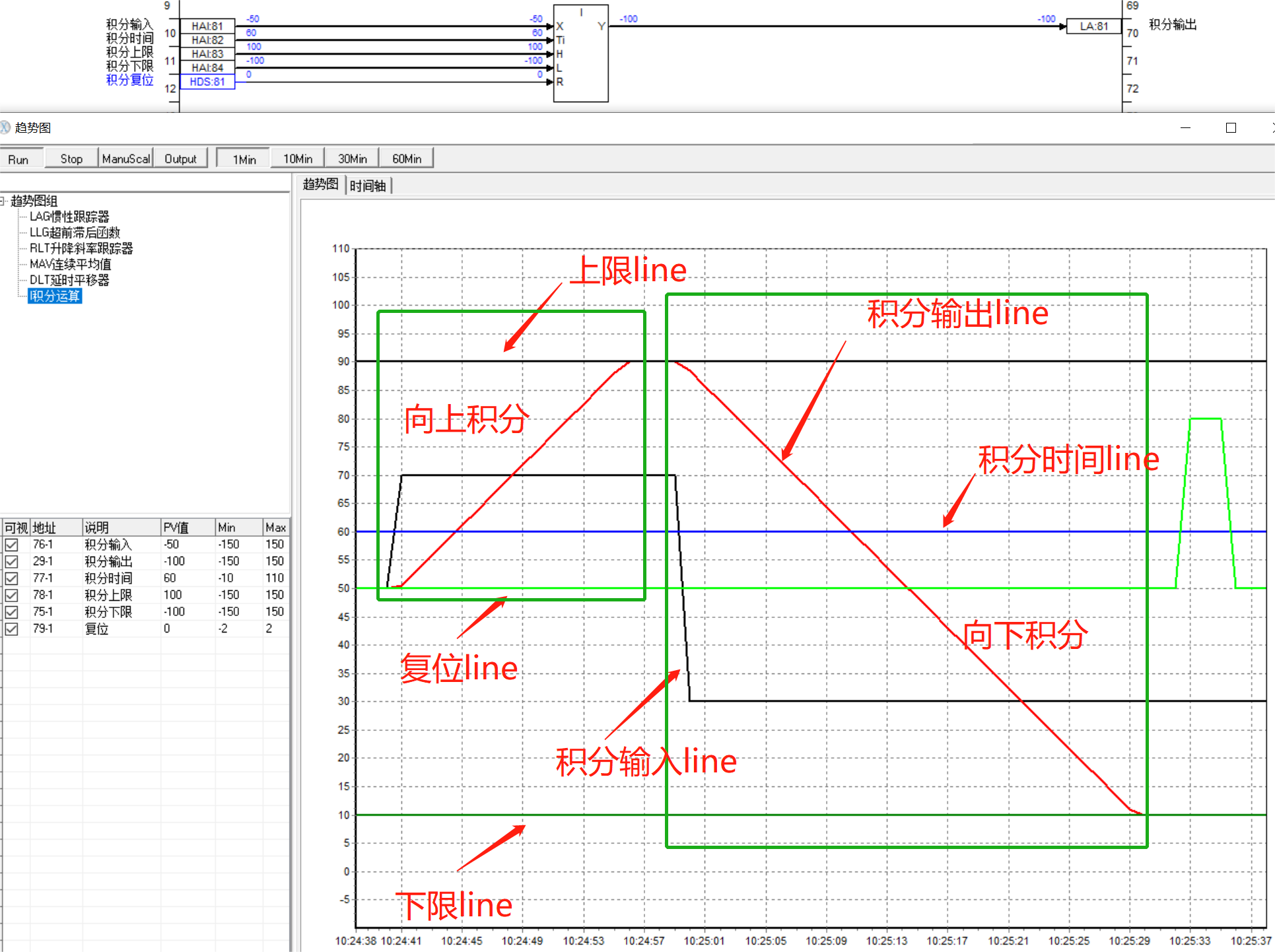The image size is (1275, 952).
Task: Click the ManuScal toolbar button
Action: click(125, 159)
